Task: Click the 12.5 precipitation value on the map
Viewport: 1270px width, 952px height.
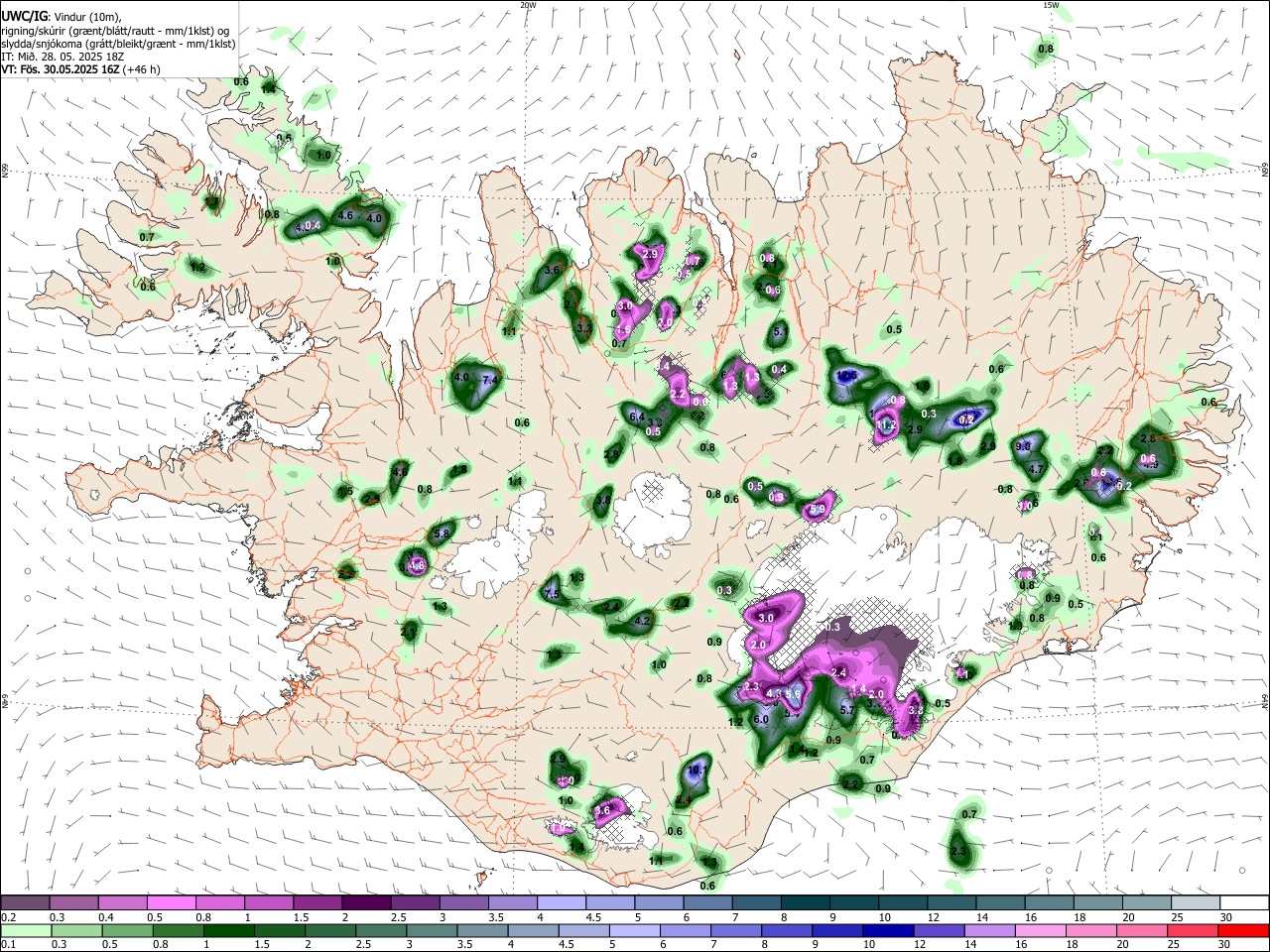Action: 847,376
